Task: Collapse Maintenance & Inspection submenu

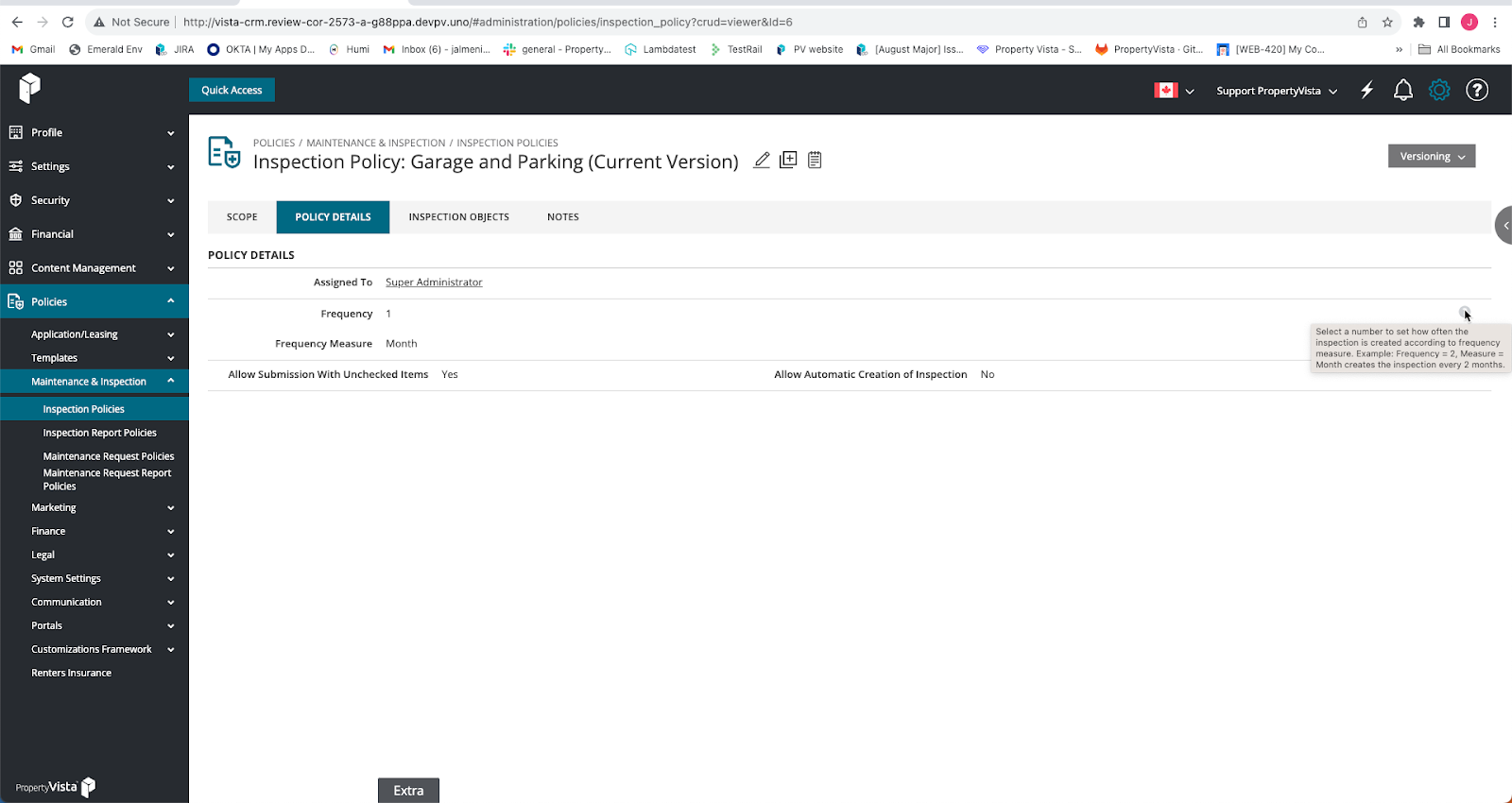Action: [x=94, y=382]
